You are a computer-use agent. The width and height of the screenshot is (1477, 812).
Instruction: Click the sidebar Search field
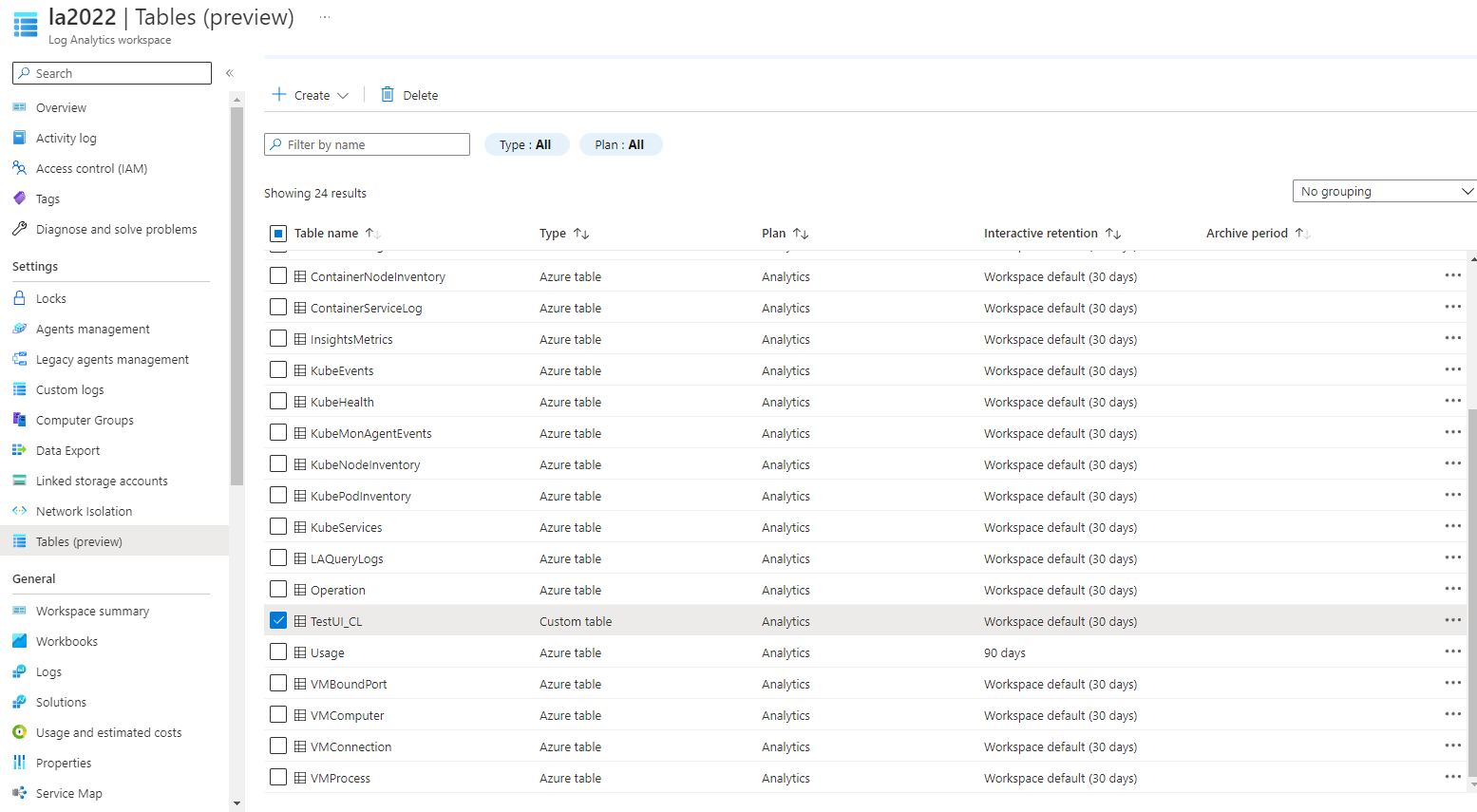(x=112, y=73)
